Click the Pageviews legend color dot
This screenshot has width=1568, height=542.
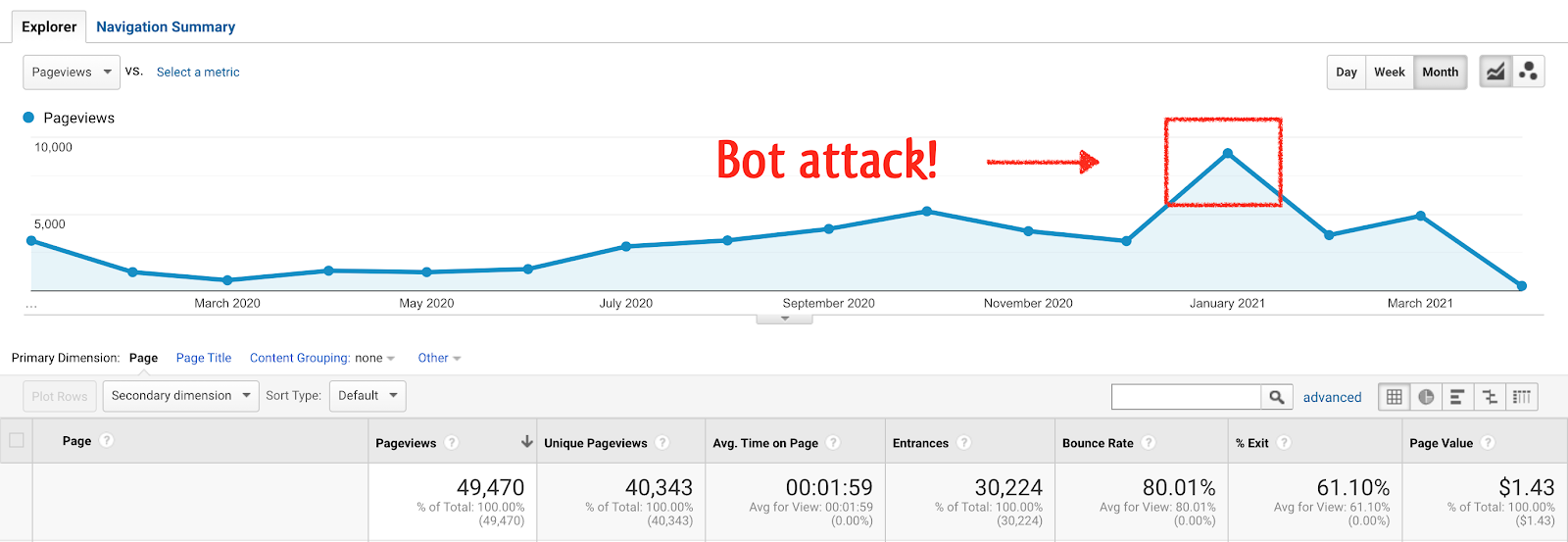click(28, 118)
